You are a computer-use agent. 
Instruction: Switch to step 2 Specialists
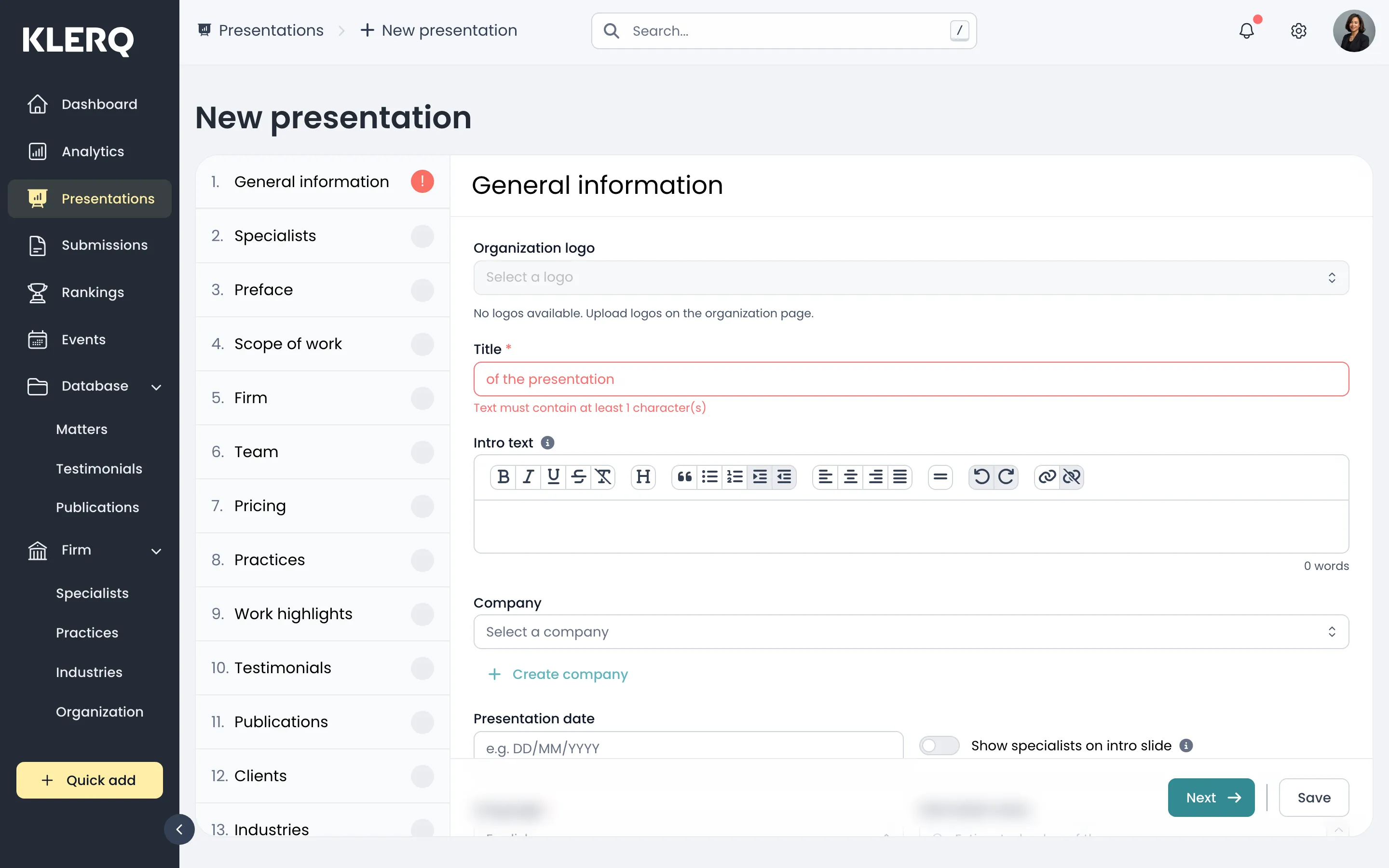click(323, 236)
